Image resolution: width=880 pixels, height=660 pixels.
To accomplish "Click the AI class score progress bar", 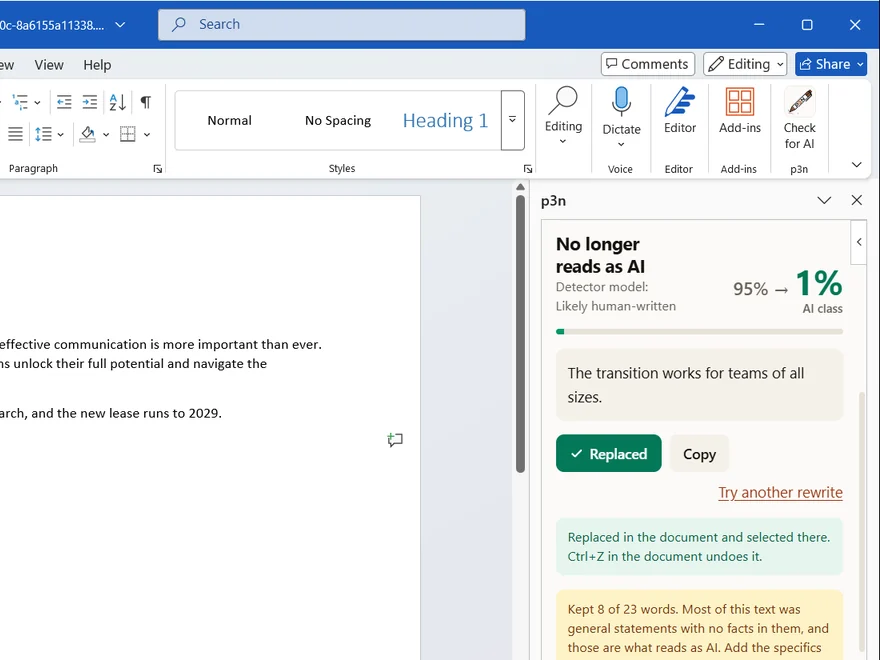I will click(x=699, y=332).
